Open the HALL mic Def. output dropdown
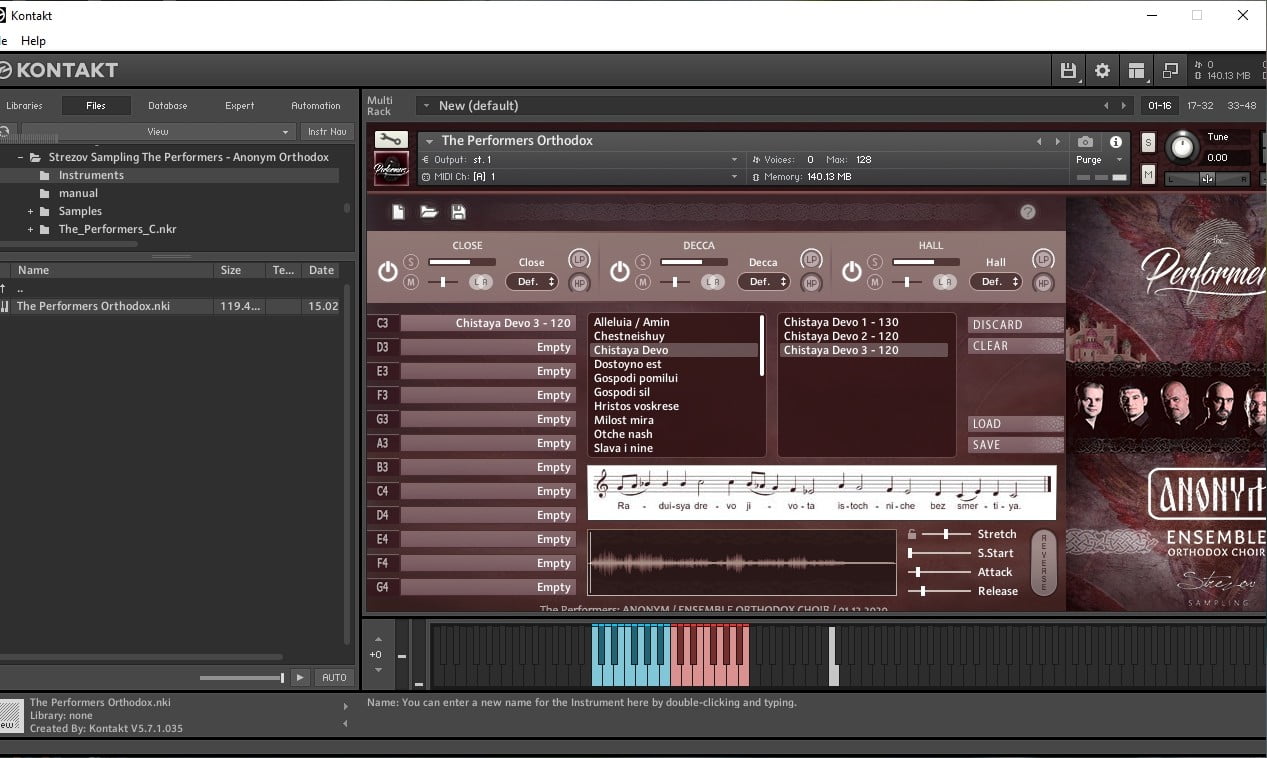Viewport: 1267px width, 758px height. pos(995,282)
